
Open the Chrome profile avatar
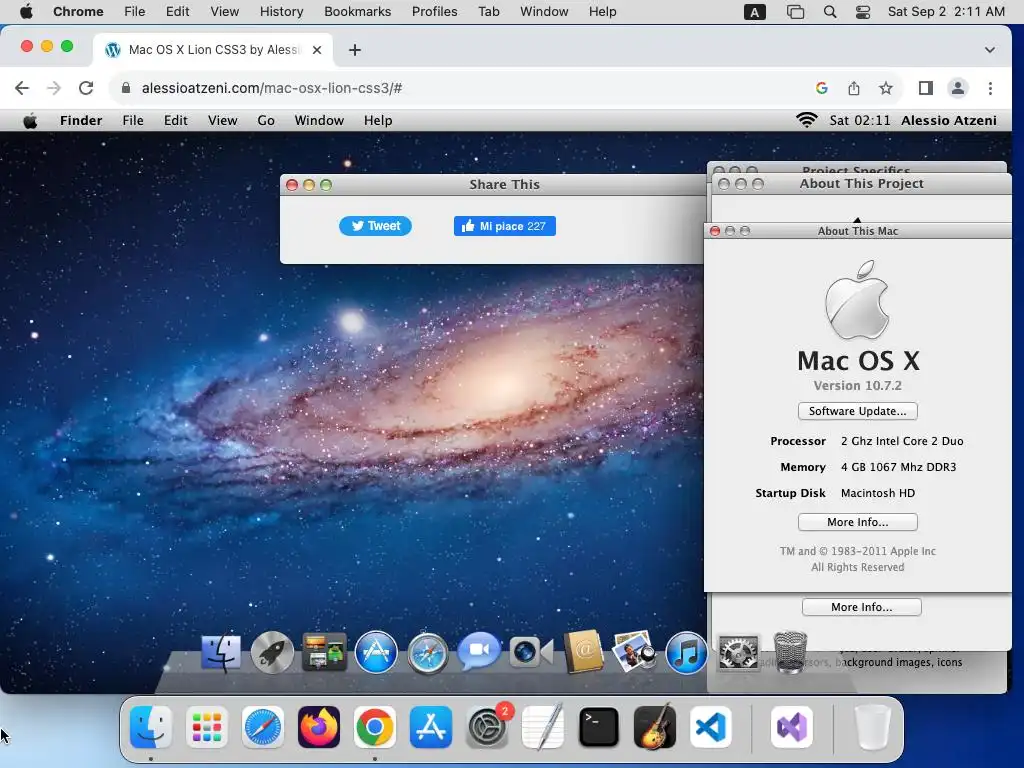tap(957, 88)
